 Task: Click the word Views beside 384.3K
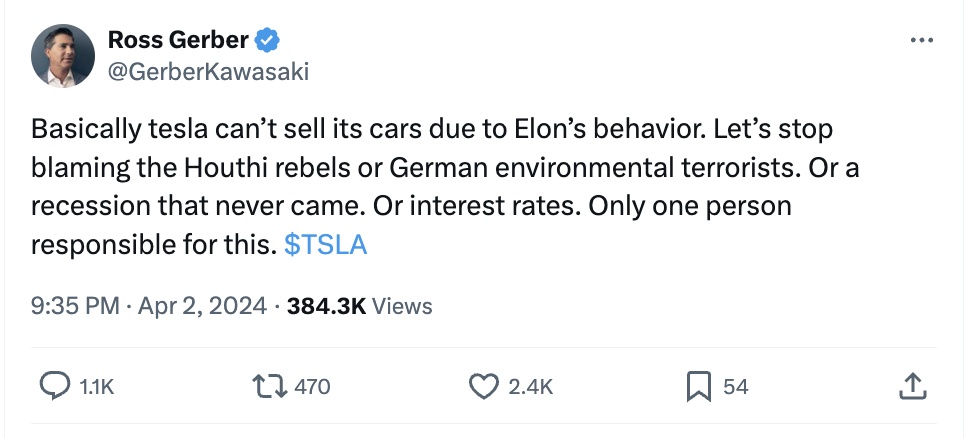point(402,306)
